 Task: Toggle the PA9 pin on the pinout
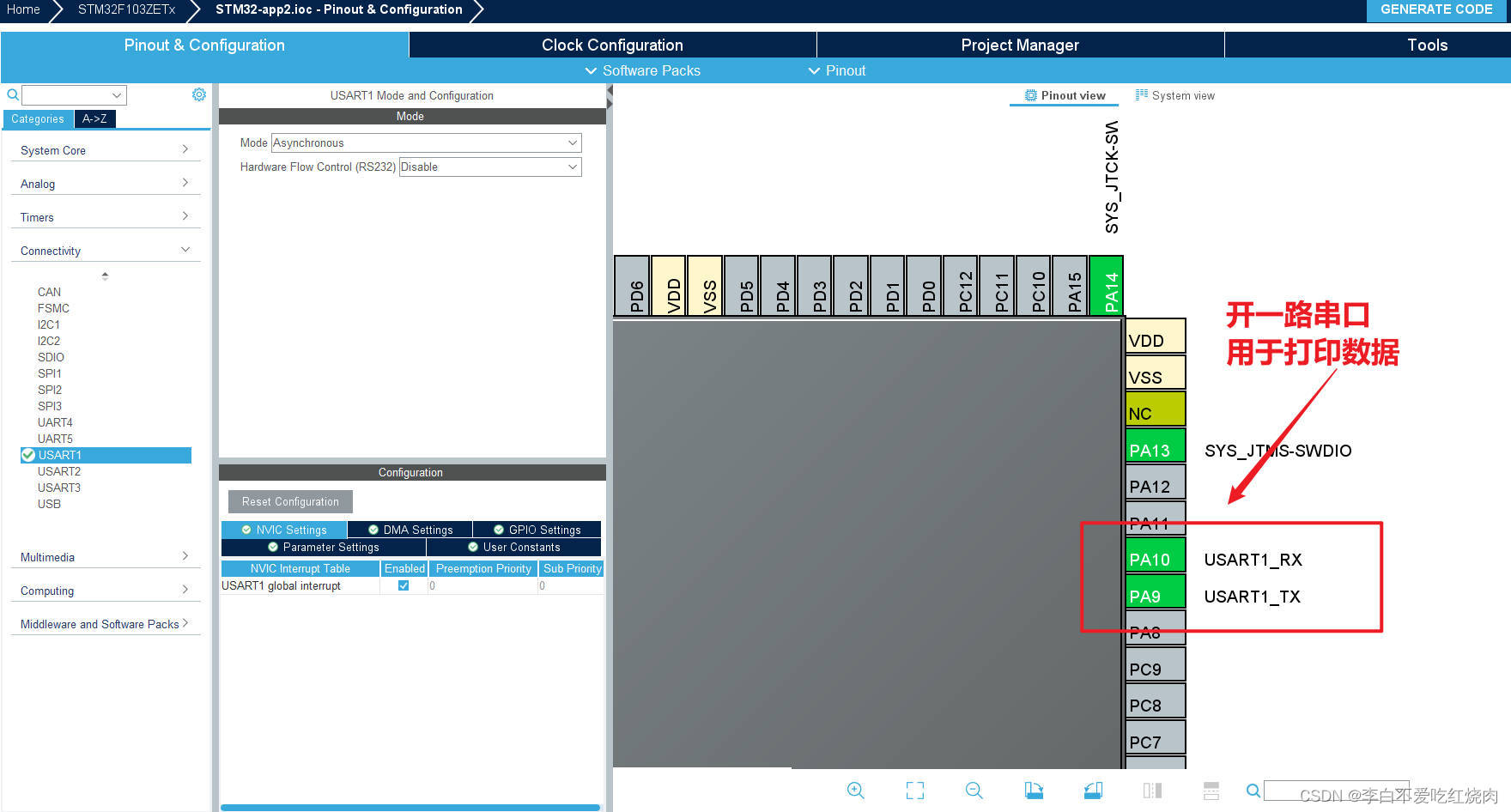pos(1154,595)
